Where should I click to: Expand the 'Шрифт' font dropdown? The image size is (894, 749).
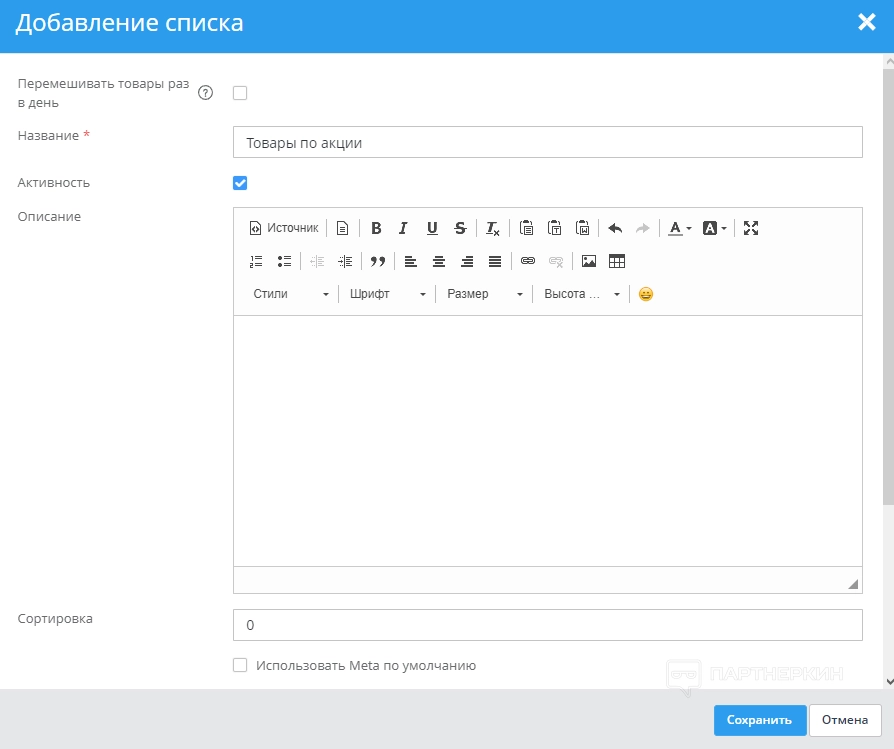[x=387, y=294]
